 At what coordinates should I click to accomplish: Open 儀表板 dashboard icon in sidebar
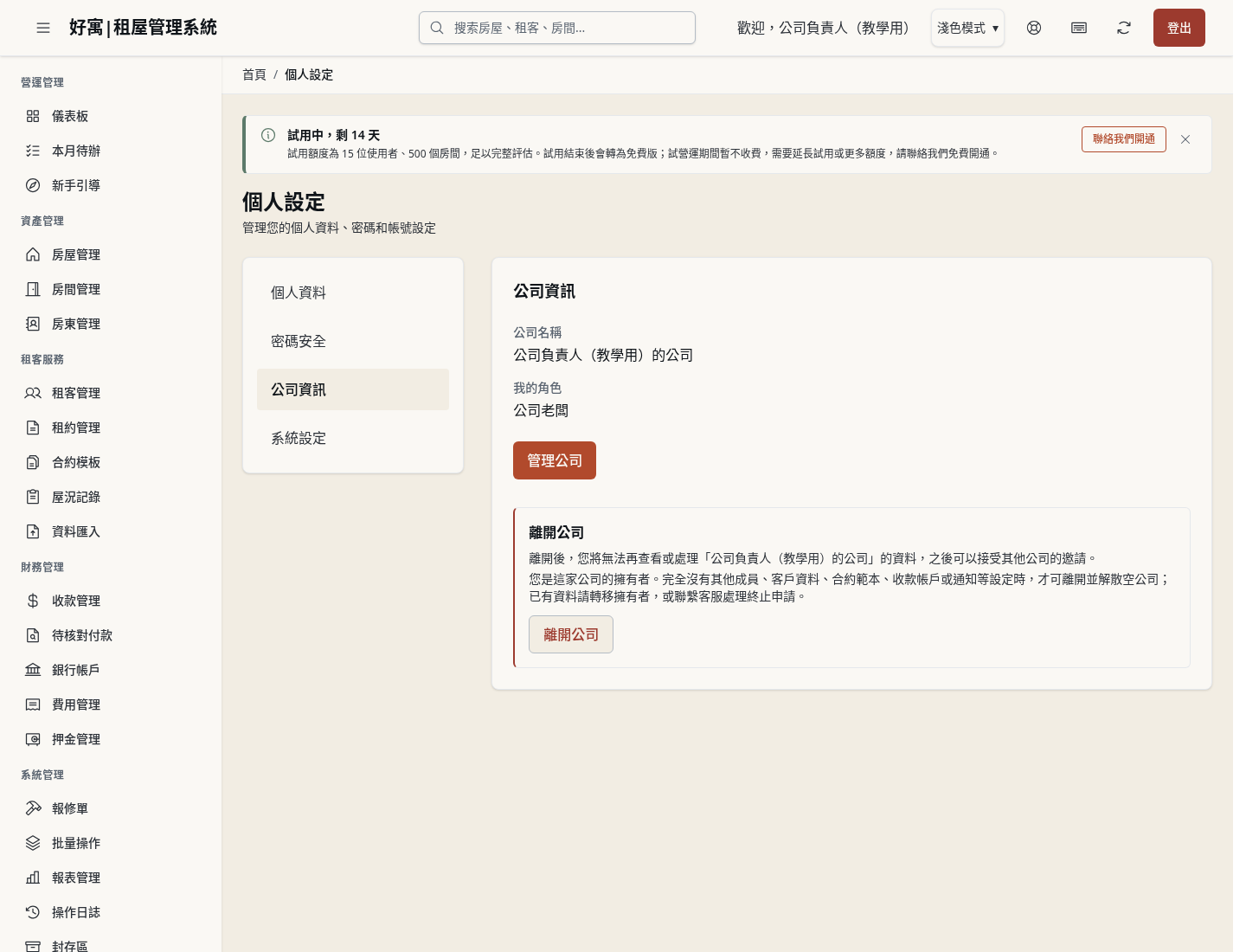pyautogui.click(x=33, y=116)
